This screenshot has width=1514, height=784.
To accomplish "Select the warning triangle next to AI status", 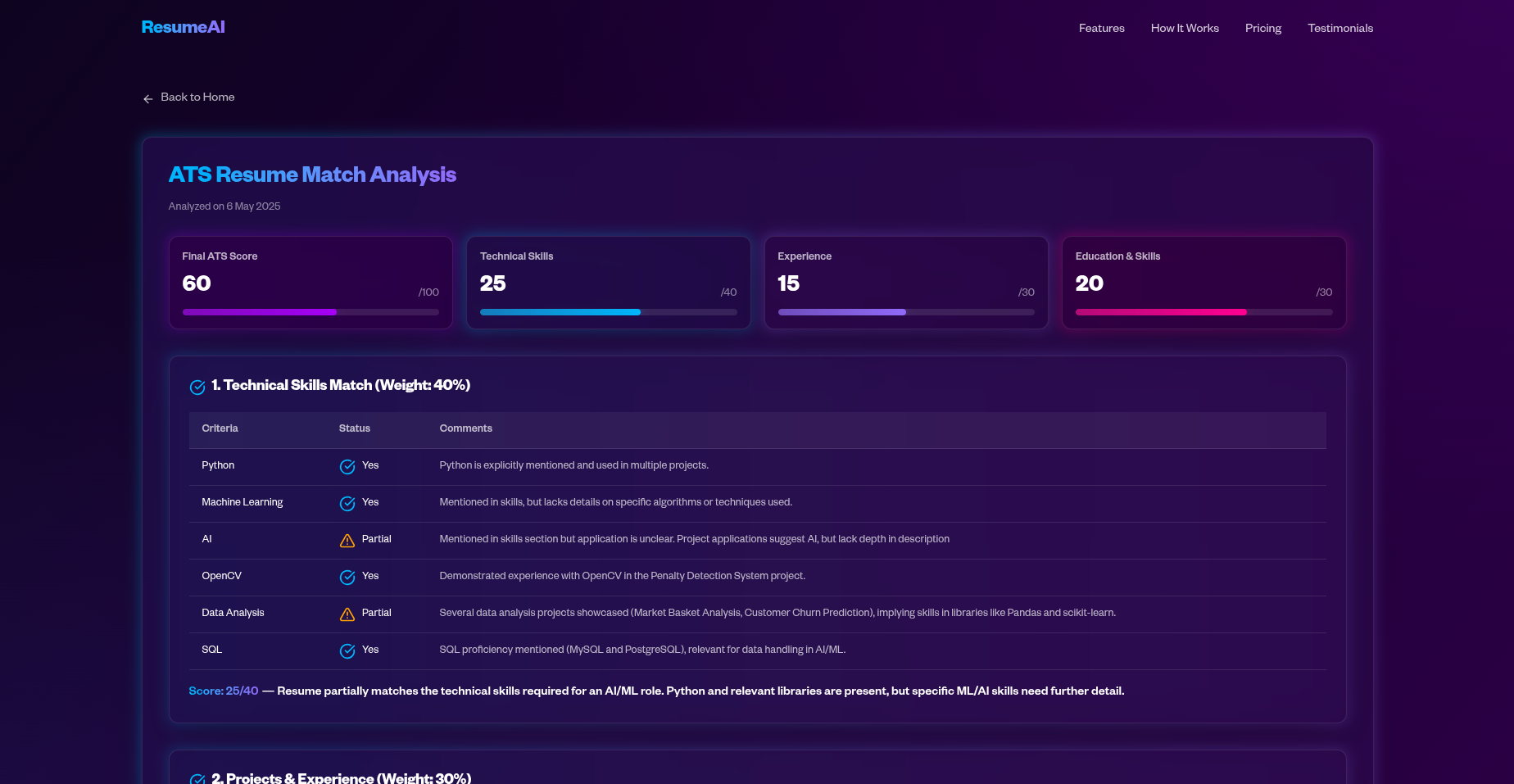I will (346, 540).
